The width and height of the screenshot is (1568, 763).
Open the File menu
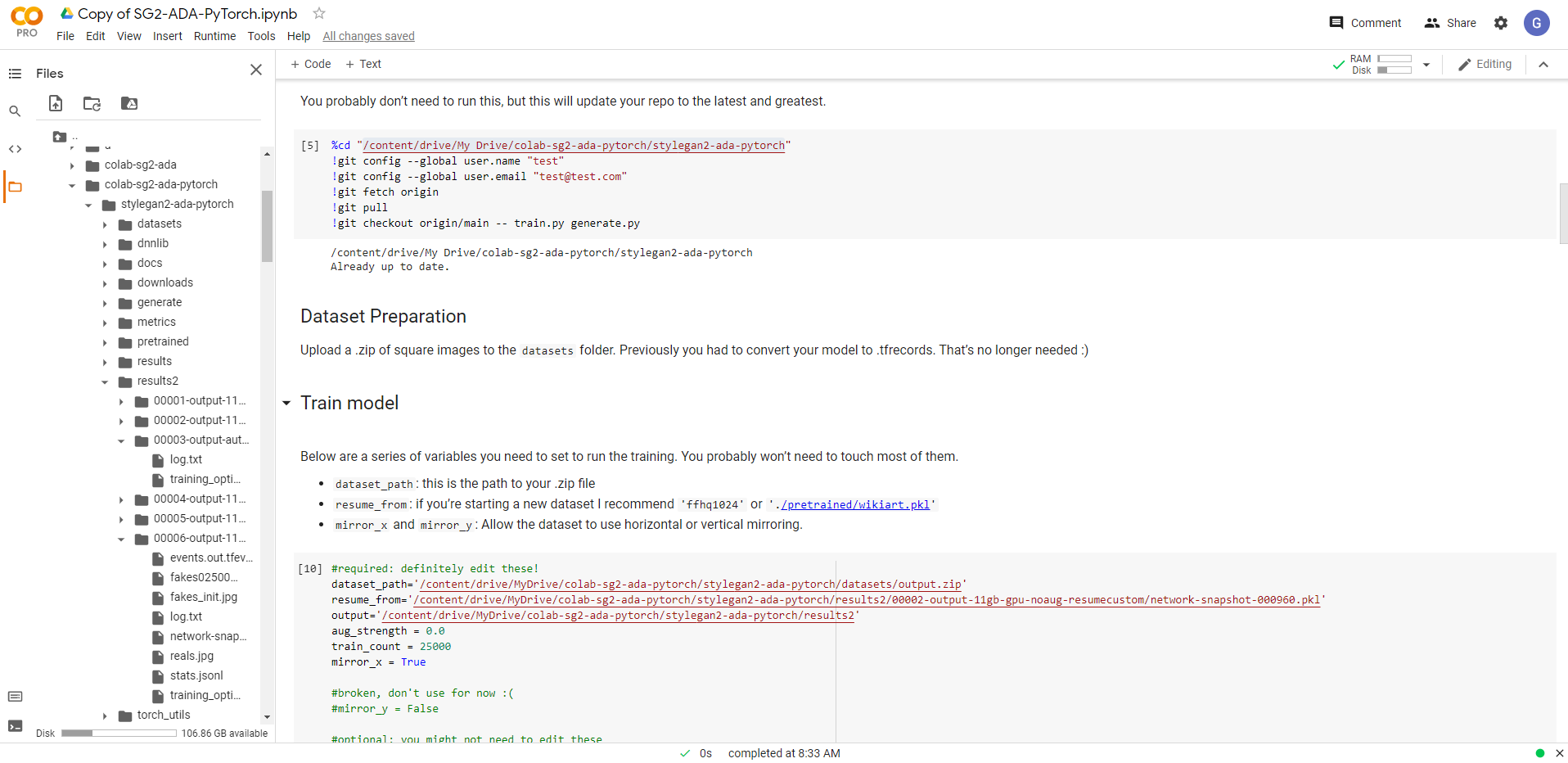65,36
